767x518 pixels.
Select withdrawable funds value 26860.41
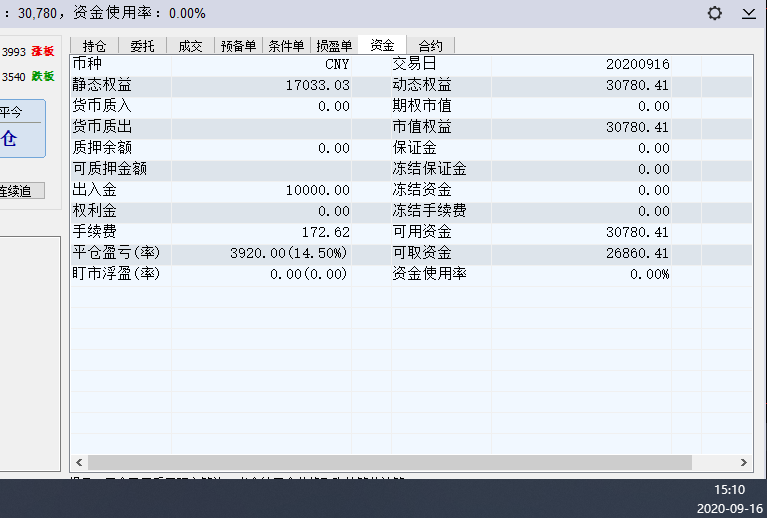pyautogui.click(x=638, y=253)
